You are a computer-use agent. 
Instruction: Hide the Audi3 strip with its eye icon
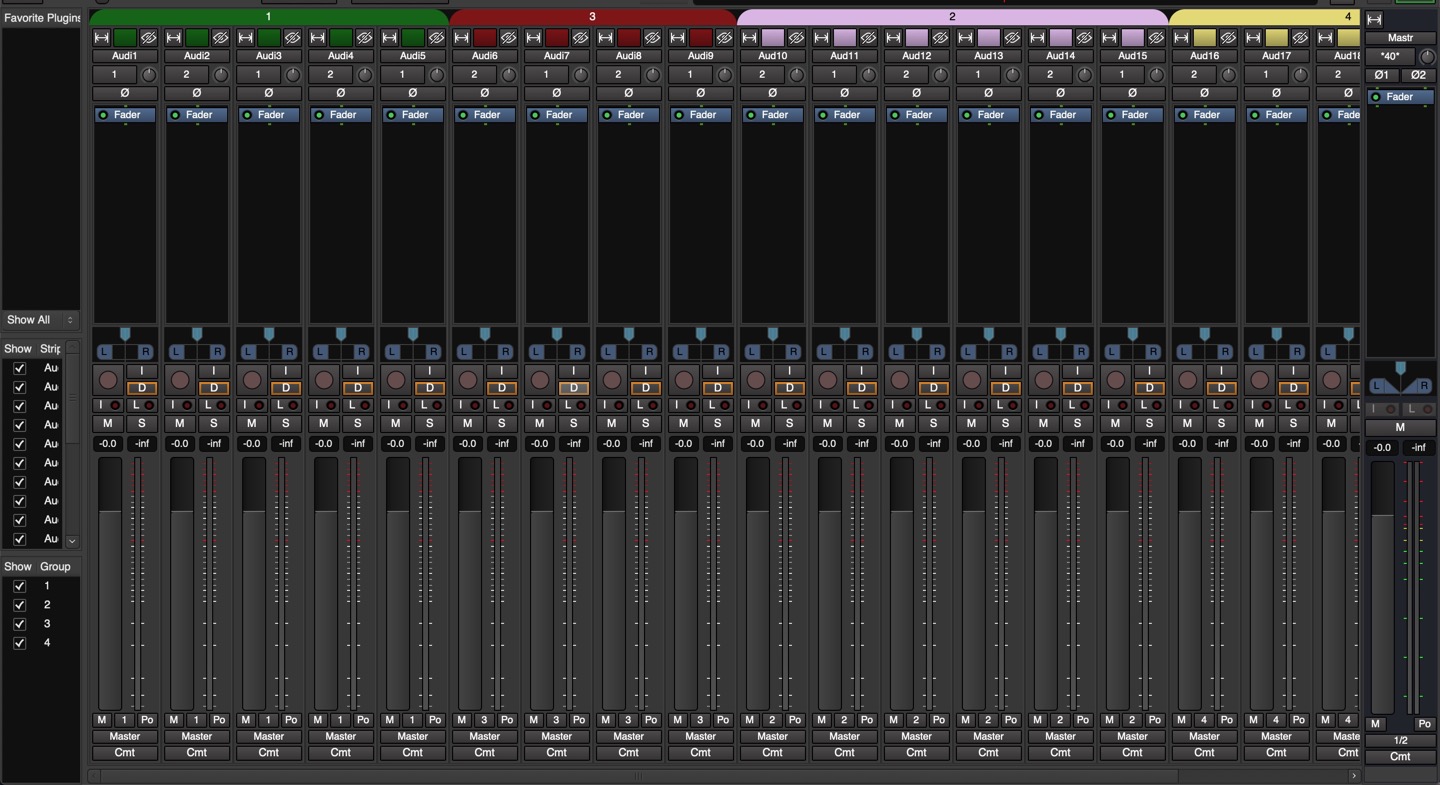click(293, 38)
